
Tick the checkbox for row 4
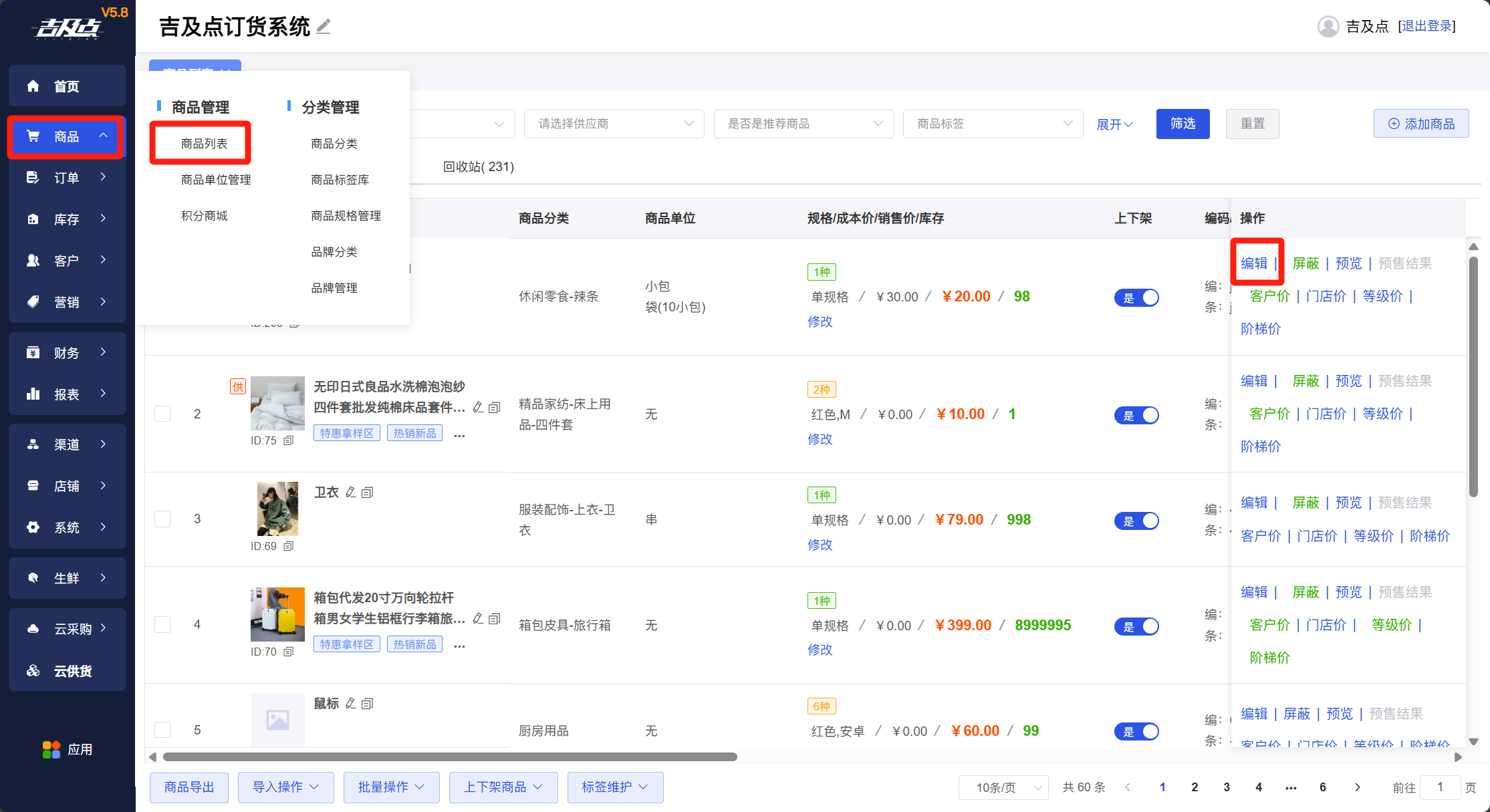(162, 625)
